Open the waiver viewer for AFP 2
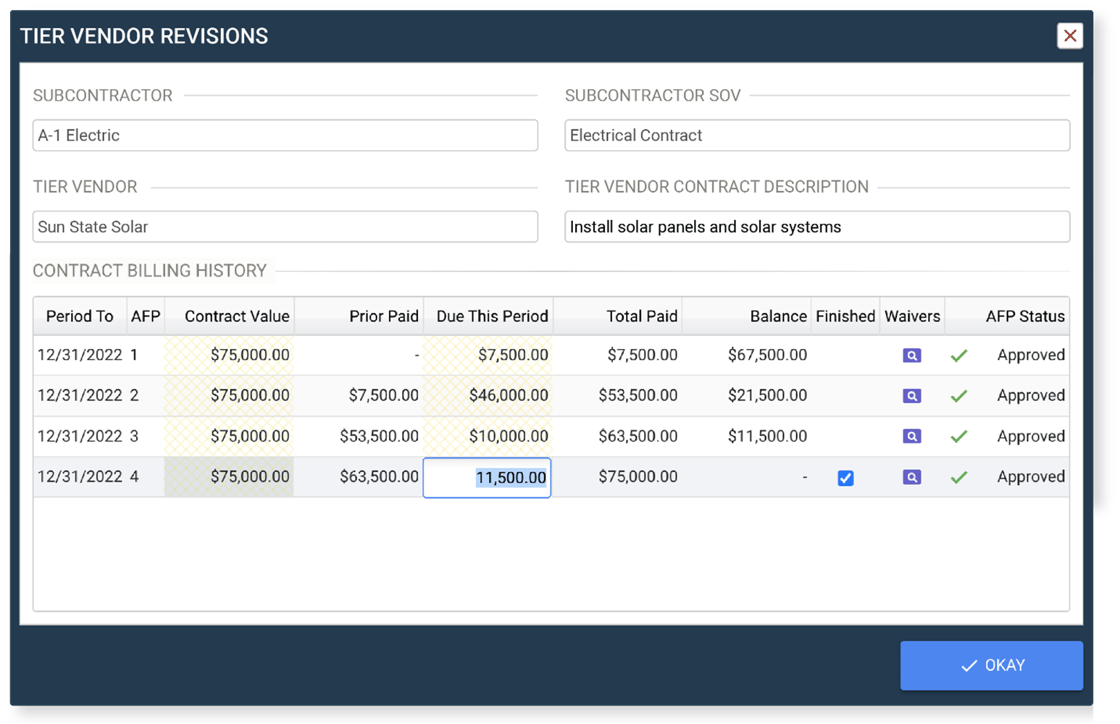Viewport: 1120px width, 724px height. click(x=911, y=395)
